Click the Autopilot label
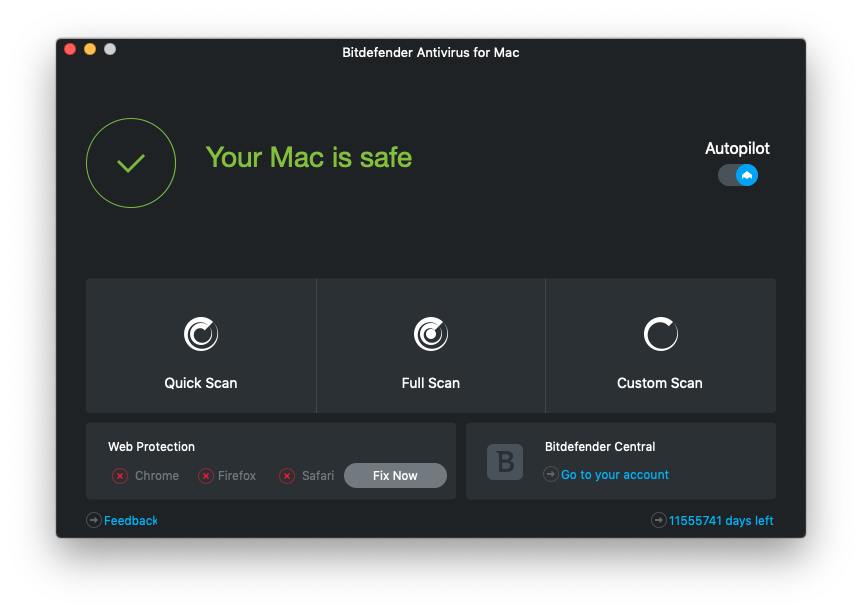Viewport: 862px width, 612px height. tap(737, 148)
